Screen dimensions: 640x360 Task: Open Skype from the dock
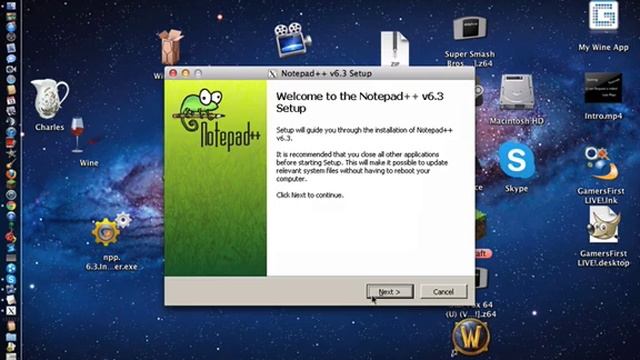click(11, 279)
